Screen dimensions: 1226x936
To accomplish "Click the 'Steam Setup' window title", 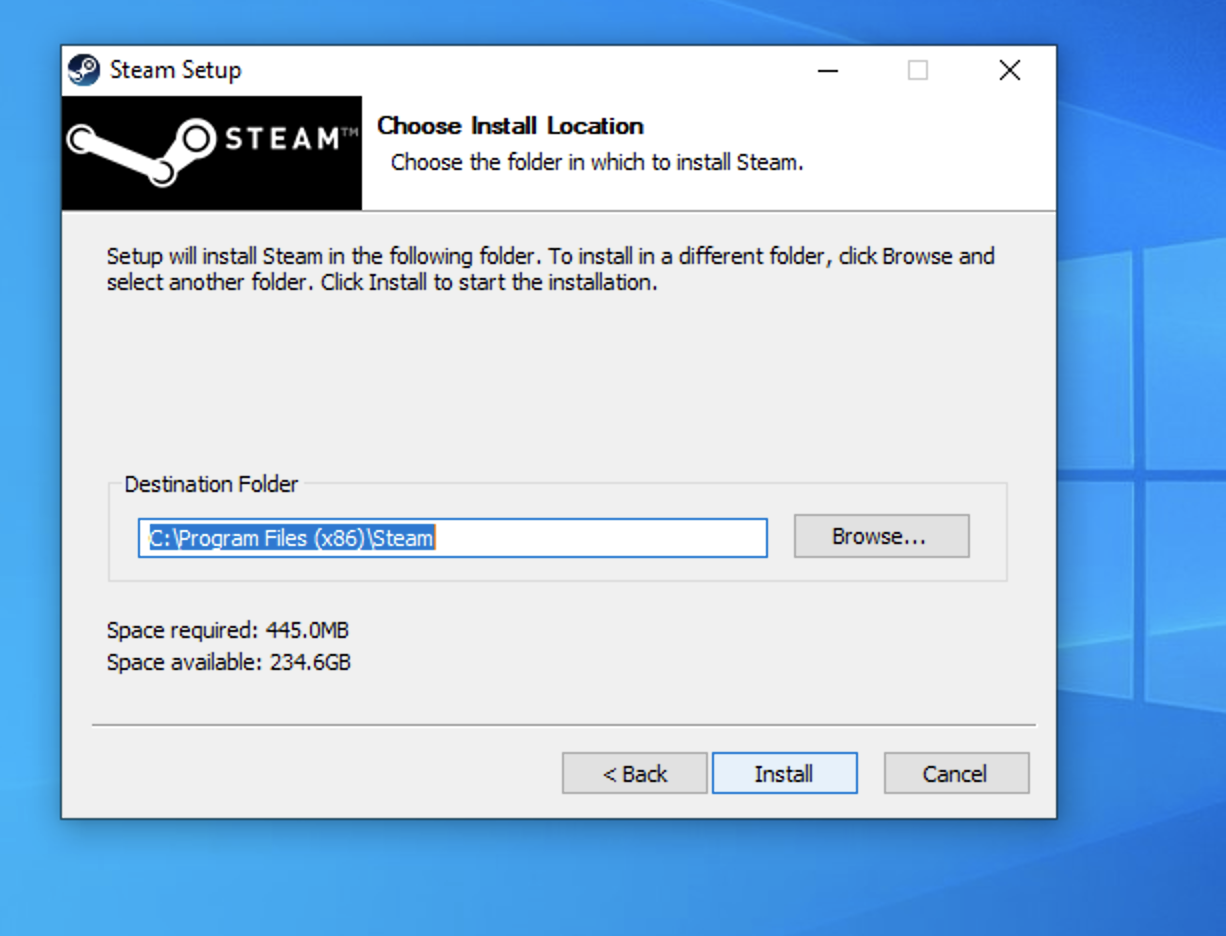I will 175,70.
